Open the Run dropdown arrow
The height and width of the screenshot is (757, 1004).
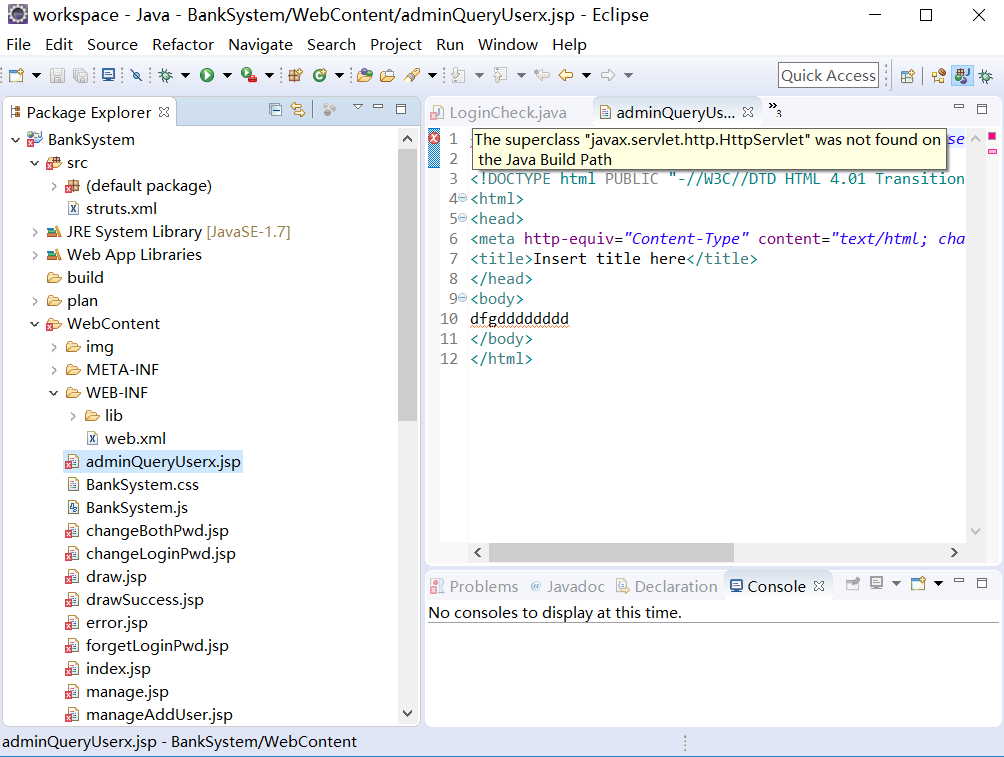pyautogui.click(x=227, y=76)
